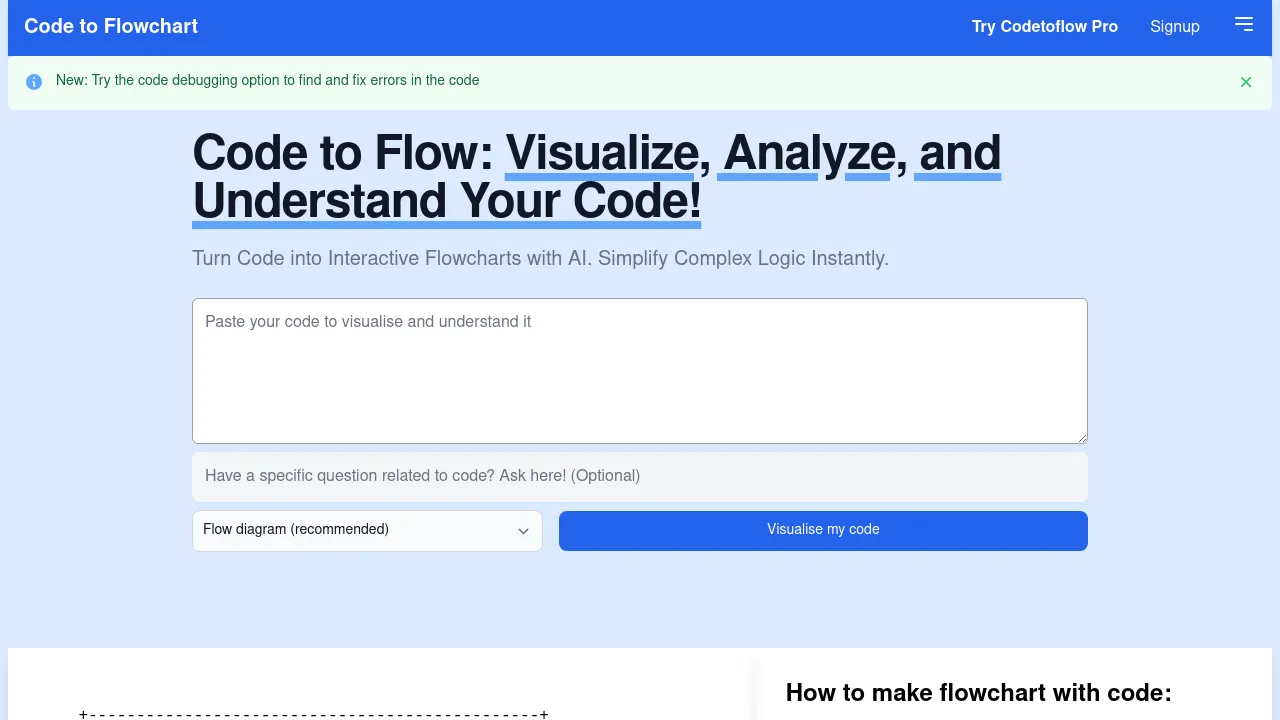
Task: Click the dropdown chevron next to Flow diagram
Action: (x=523, y=531)
